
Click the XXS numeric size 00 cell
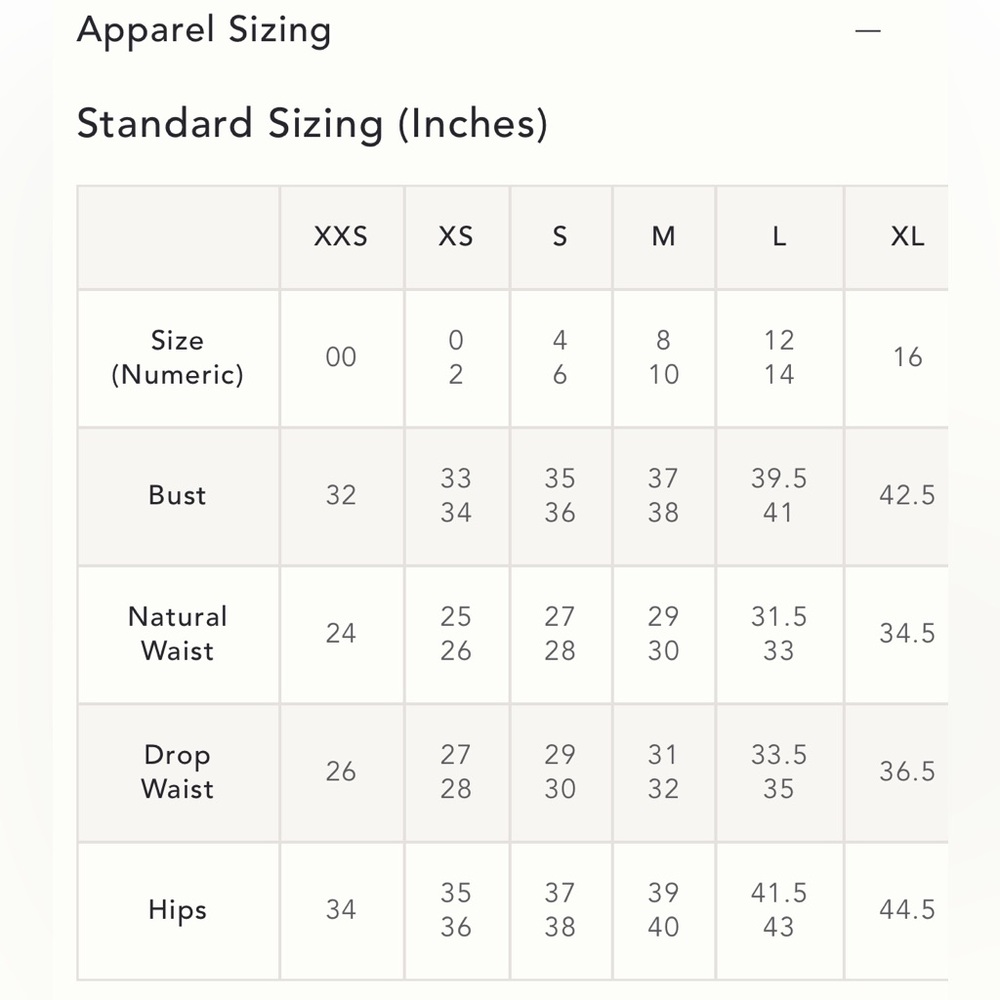(341, 357)
